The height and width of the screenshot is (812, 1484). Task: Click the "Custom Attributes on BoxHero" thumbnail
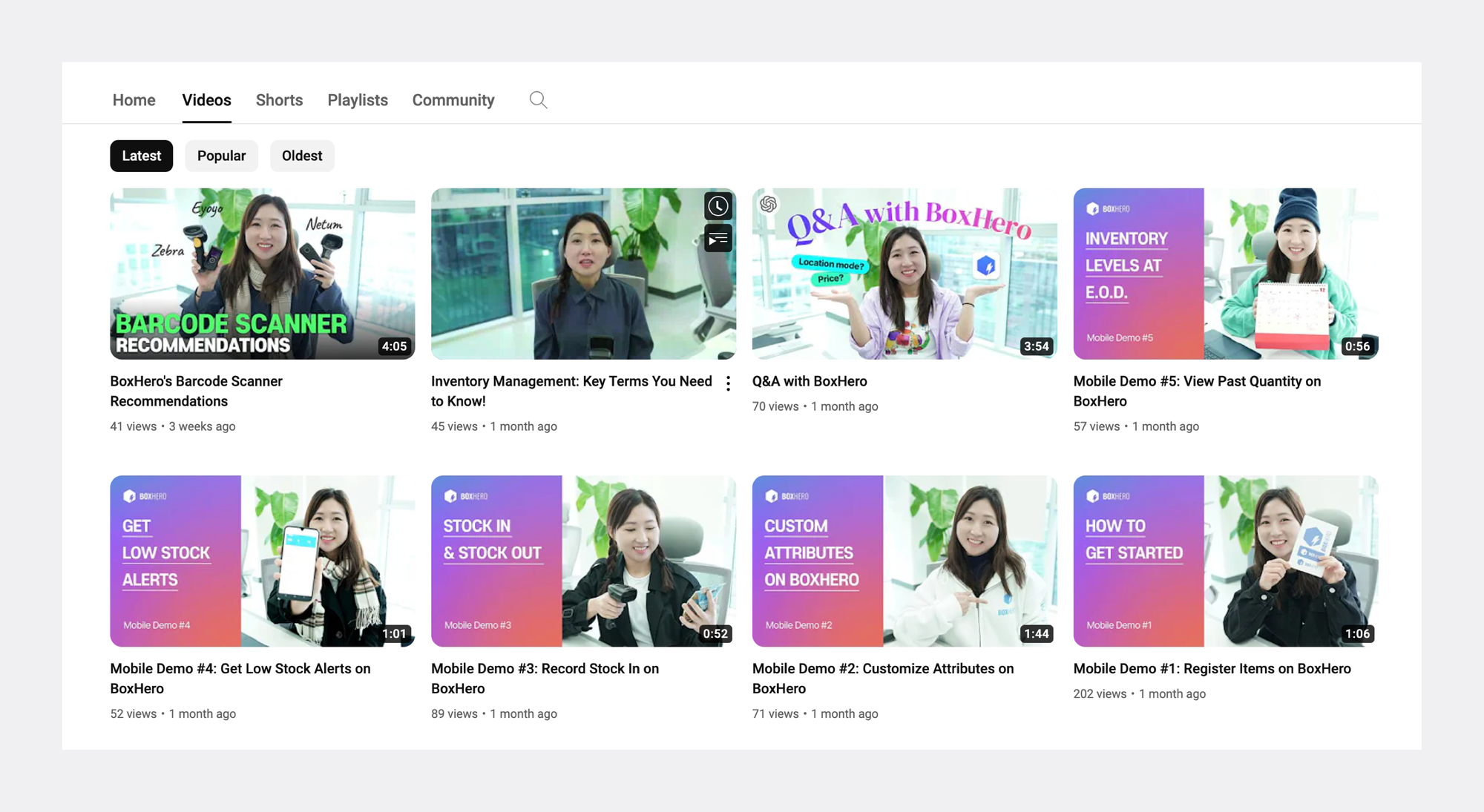(904, 561)
